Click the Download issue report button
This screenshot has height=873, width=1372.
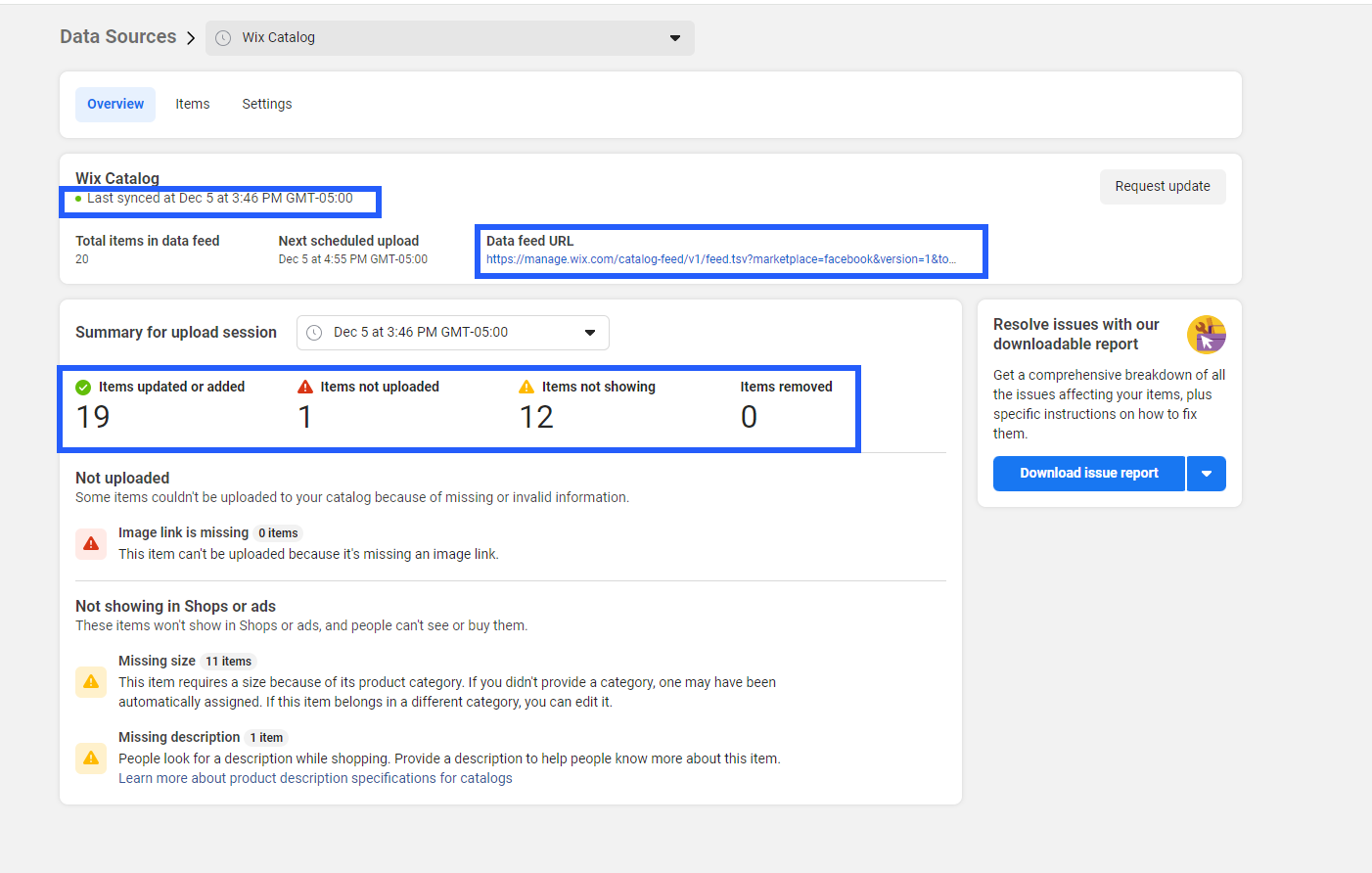pyautogui.click(x=1088, y=474)
